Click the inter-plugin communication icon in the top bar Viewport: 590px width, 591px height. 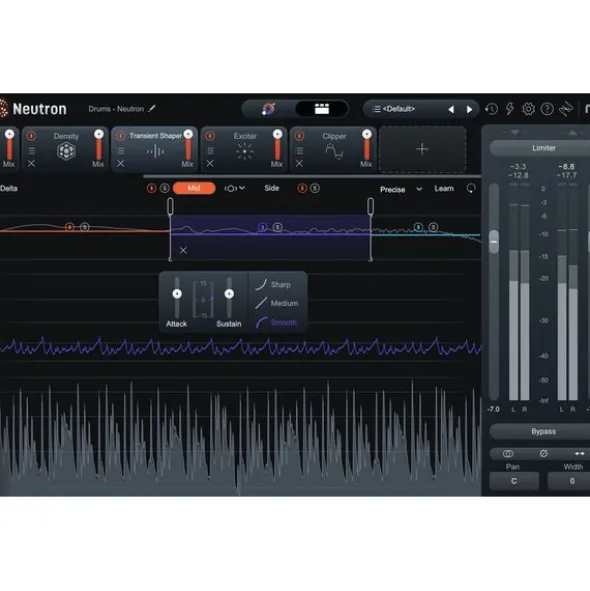(566, 109)
